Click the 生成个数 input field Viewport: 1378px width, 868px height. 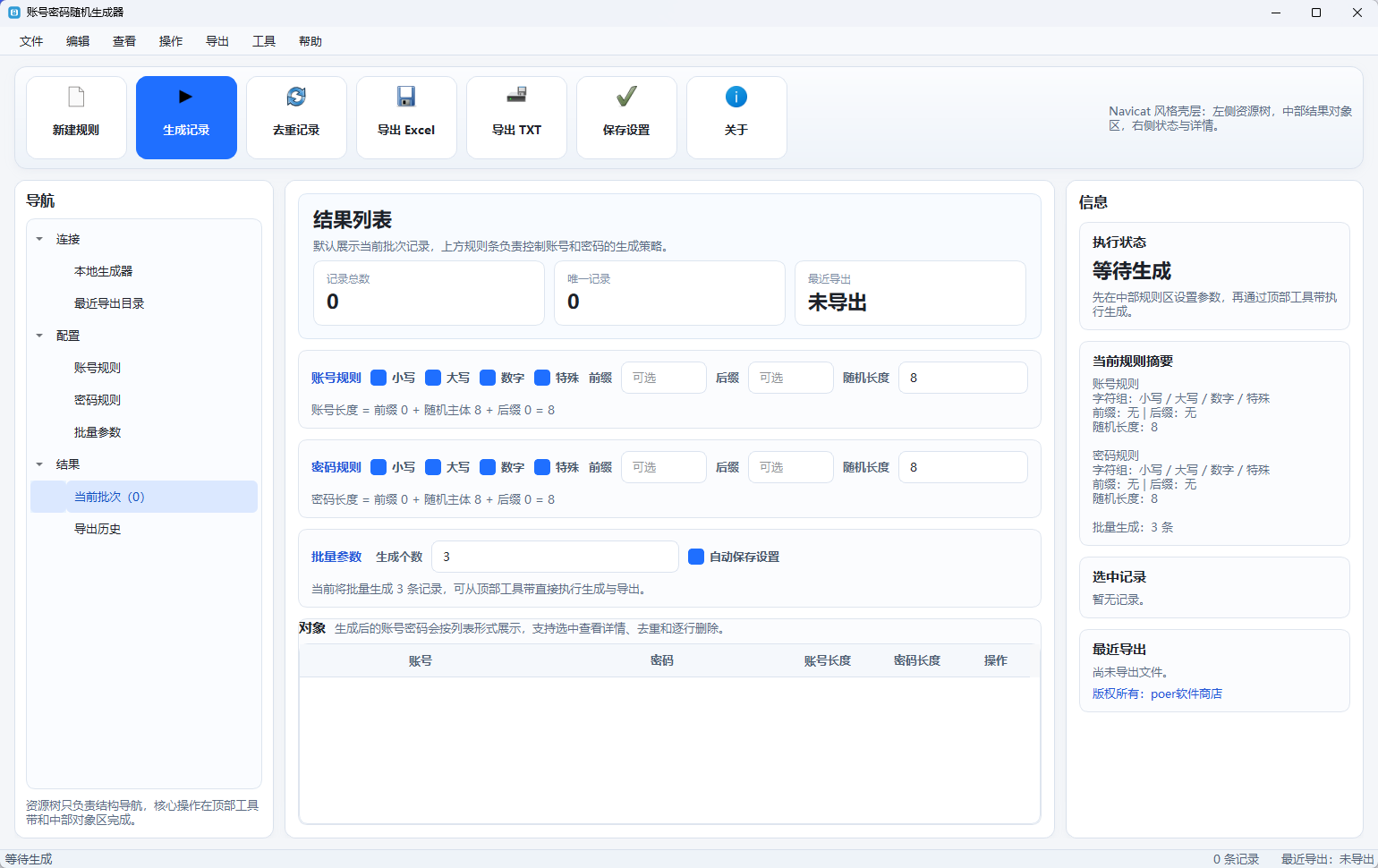pyautogui.click(x=555, y=557)
